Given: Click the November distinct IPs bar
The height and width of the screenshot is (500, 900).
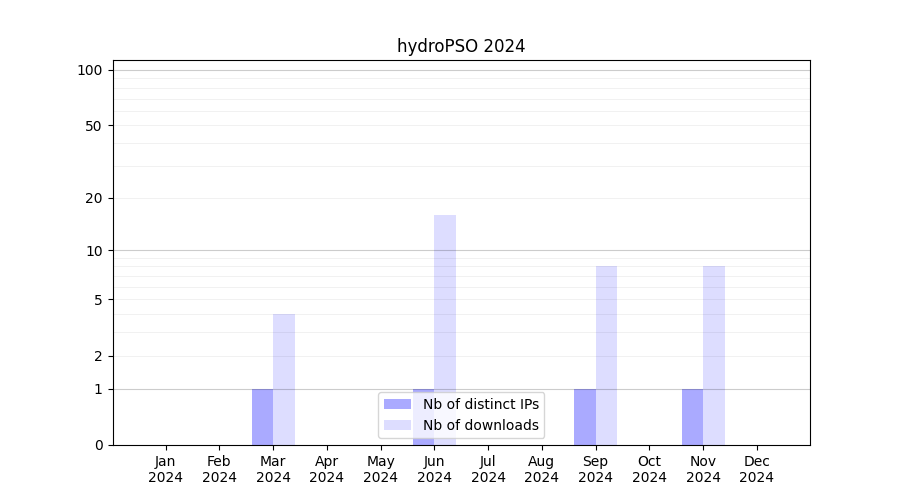Looking at the screenshot, I should pyautogui.click(x=692, y=417).
